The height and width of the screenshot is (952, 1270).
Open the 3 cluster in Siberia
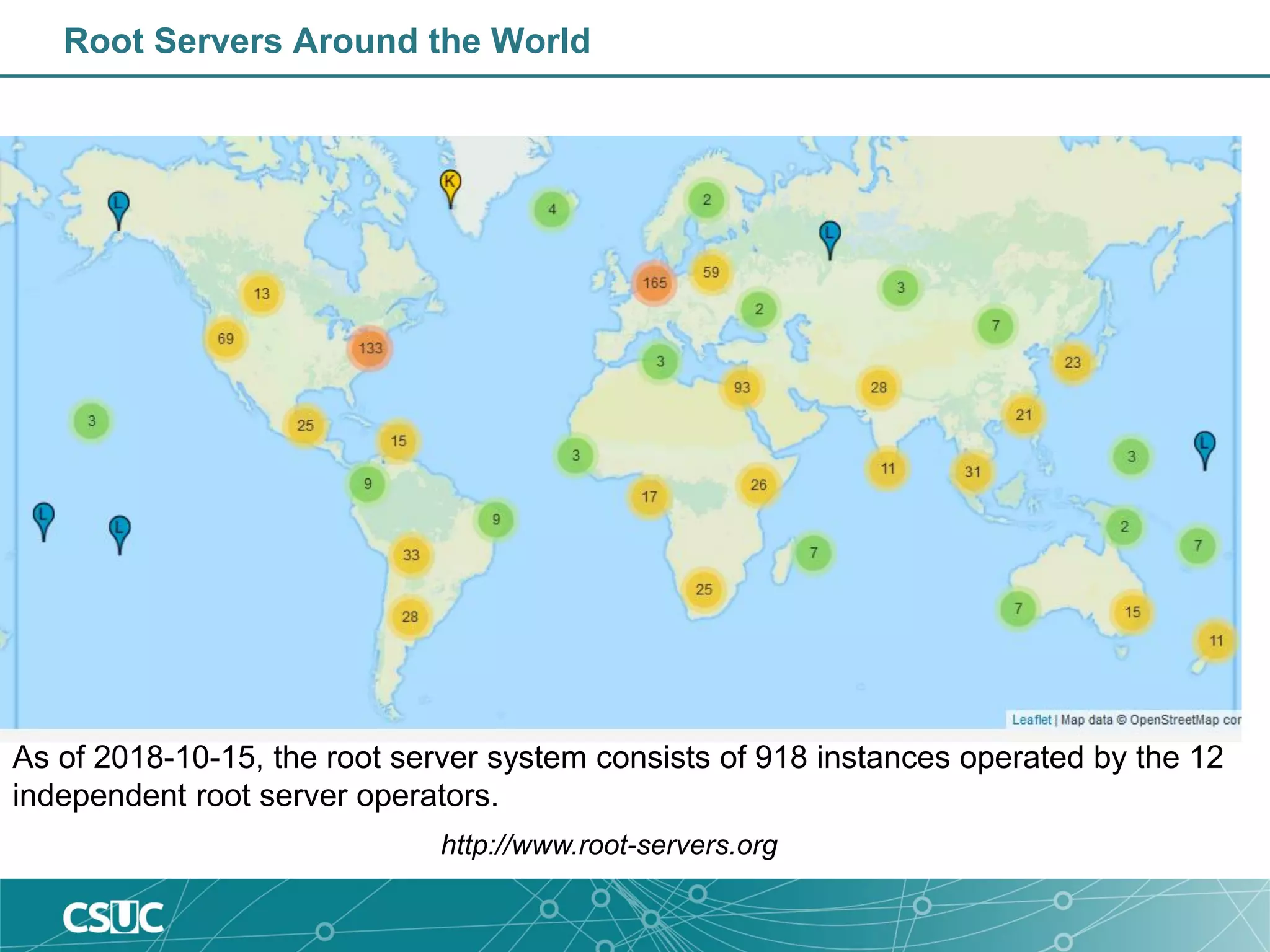(x=900, y=288)
